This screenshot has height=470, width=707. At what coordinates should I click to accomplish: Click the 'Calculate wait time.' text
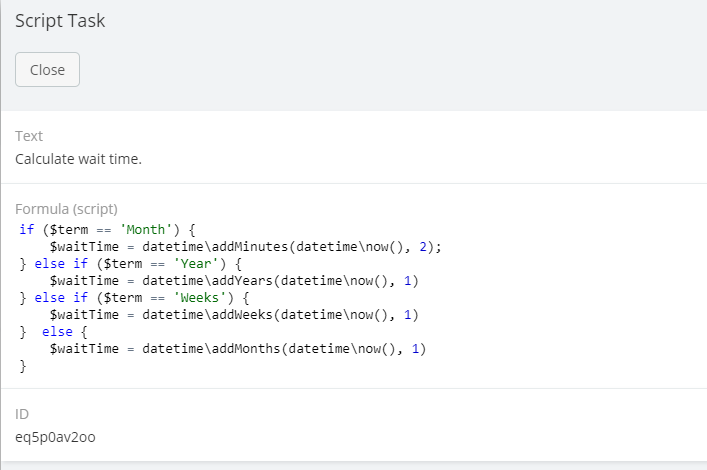coord(78,158)
